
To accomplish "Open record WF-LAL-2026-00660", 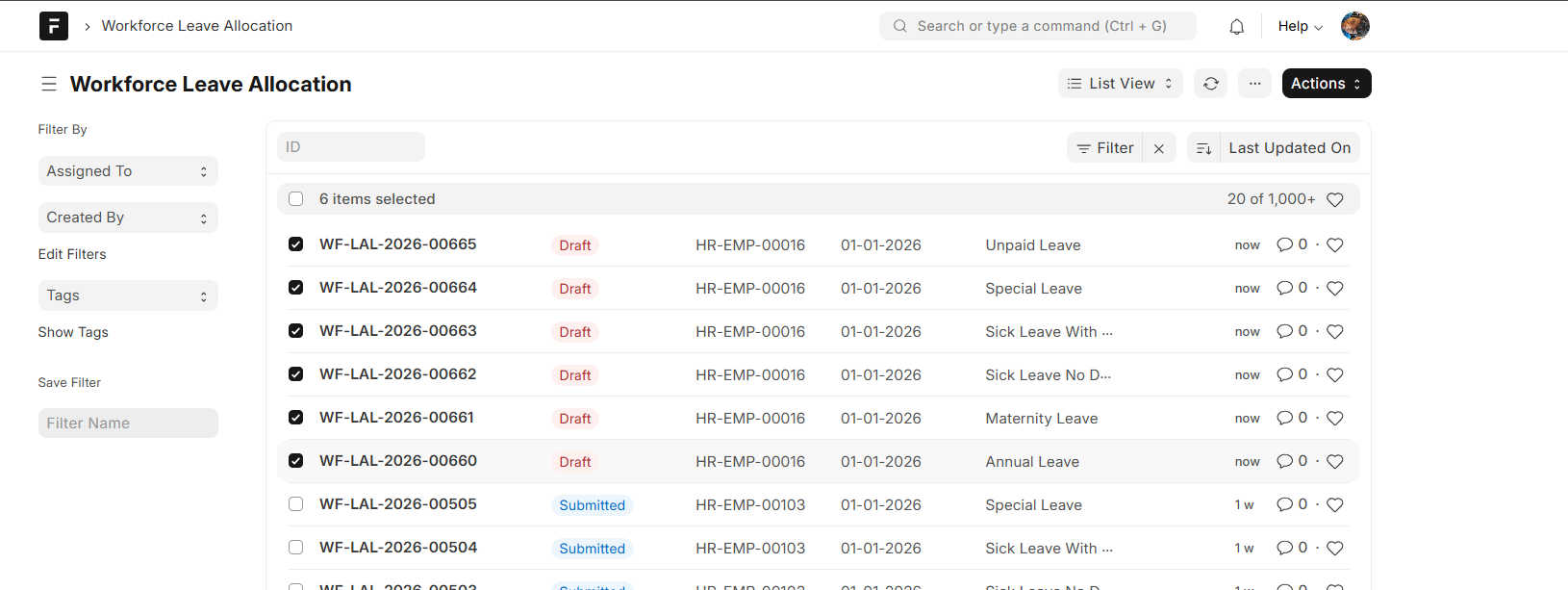I will [398, 461].
